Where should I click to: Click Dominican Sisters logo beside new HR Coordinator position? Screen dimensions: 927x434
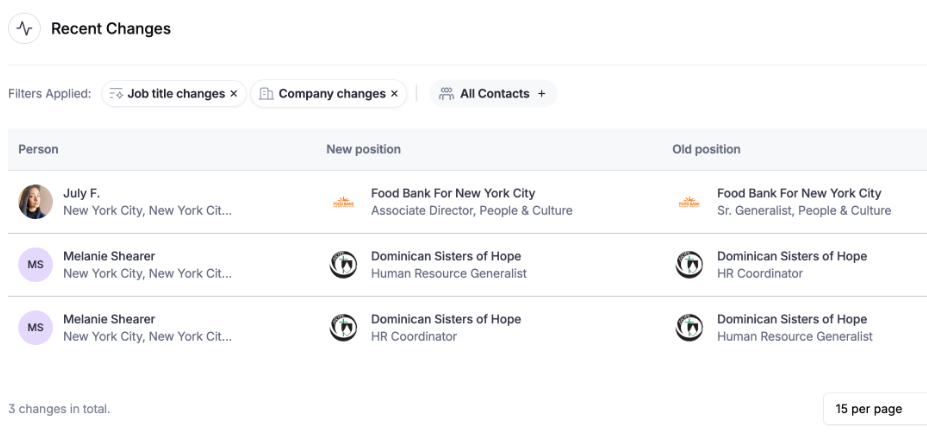pos(343,328)
